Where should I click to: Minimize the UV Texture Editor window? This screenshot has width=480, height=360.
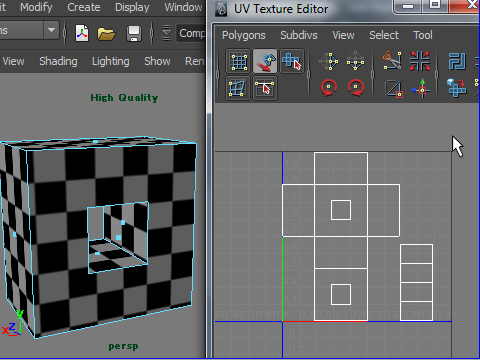[408, 6]
